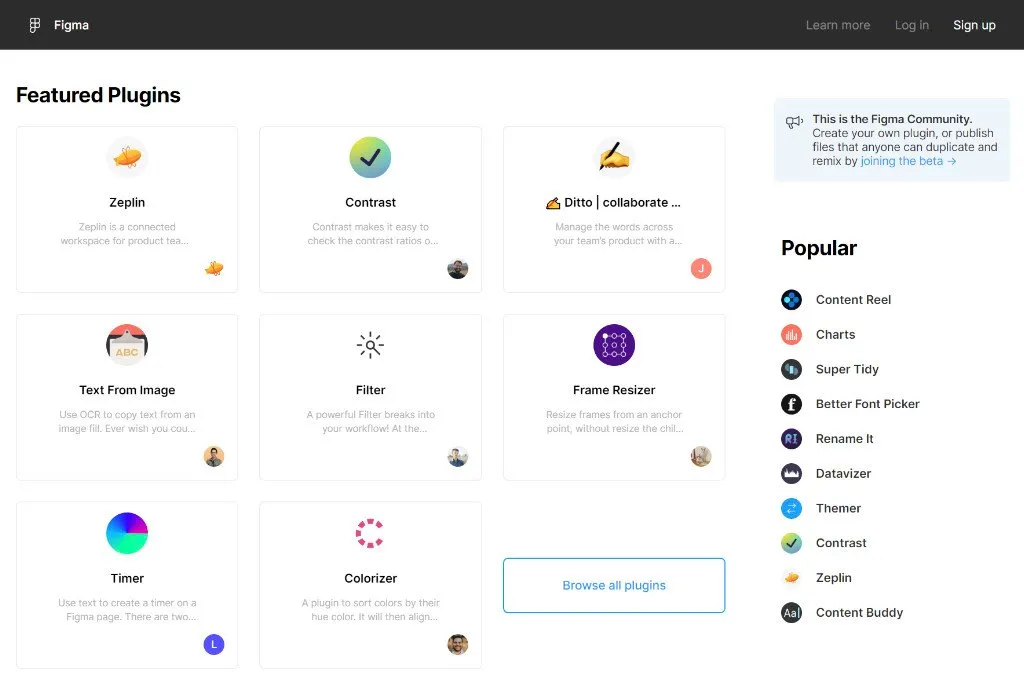Open the Frame Resizer card title
Screen dimensions: 1024x680
(x=614, y=390)
